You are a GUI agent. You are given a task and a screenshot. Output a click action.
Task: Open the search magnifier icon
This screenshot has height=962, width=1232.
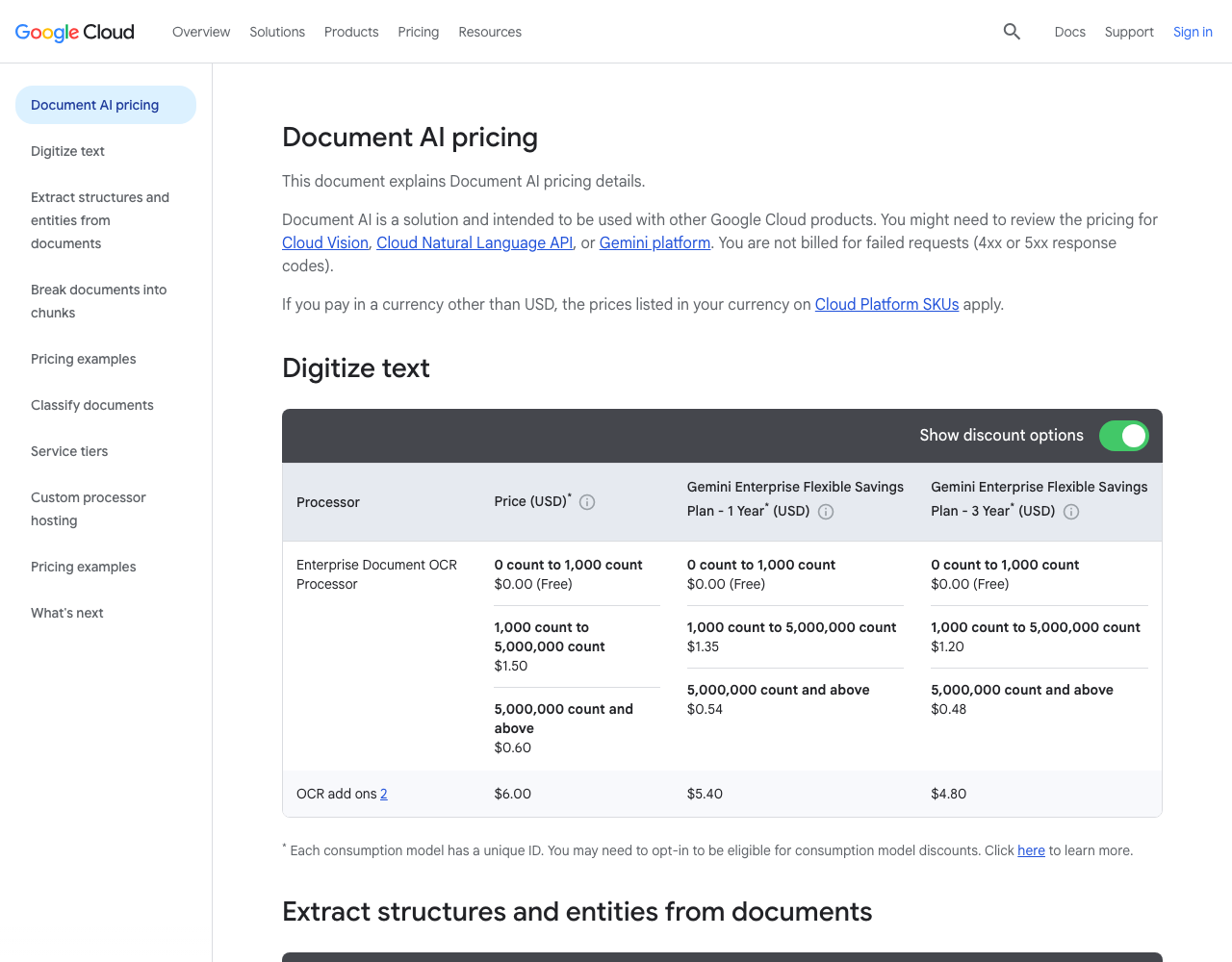1012,32
